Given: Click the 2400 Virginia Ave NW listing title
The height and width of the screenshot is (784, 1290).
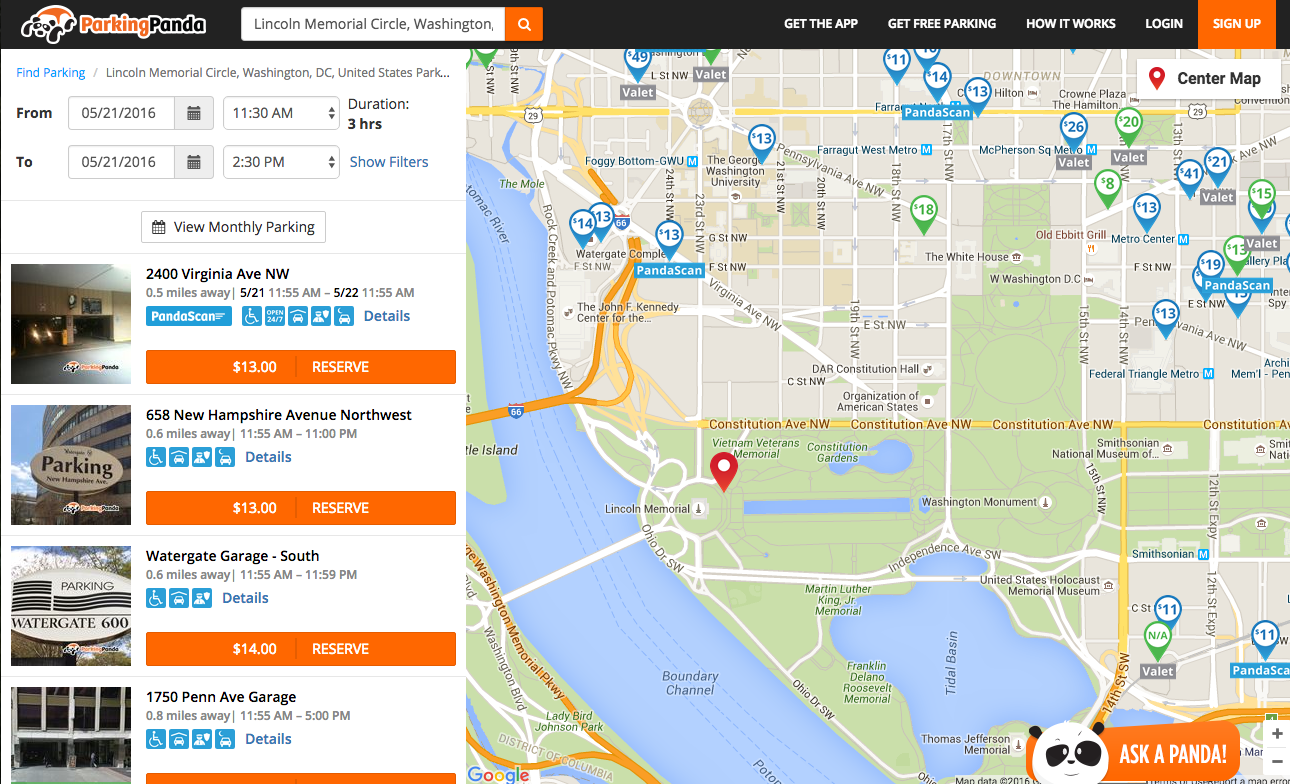Looking at the screenshot, I should pos(217,274).
